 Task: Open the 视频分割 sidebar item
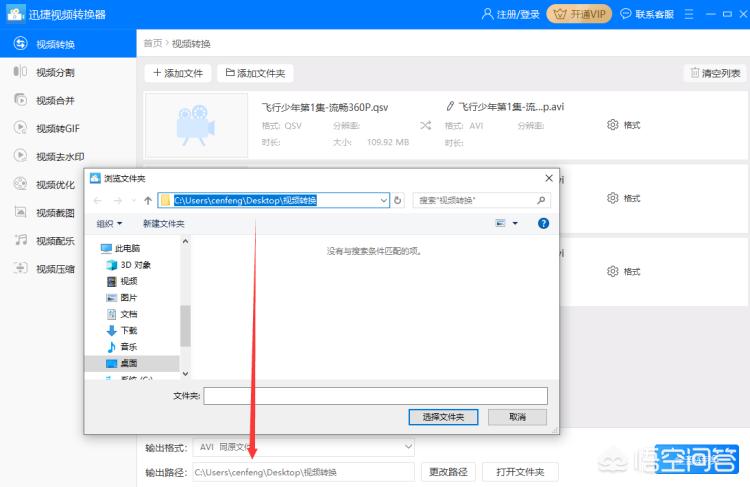click(55, 72)
